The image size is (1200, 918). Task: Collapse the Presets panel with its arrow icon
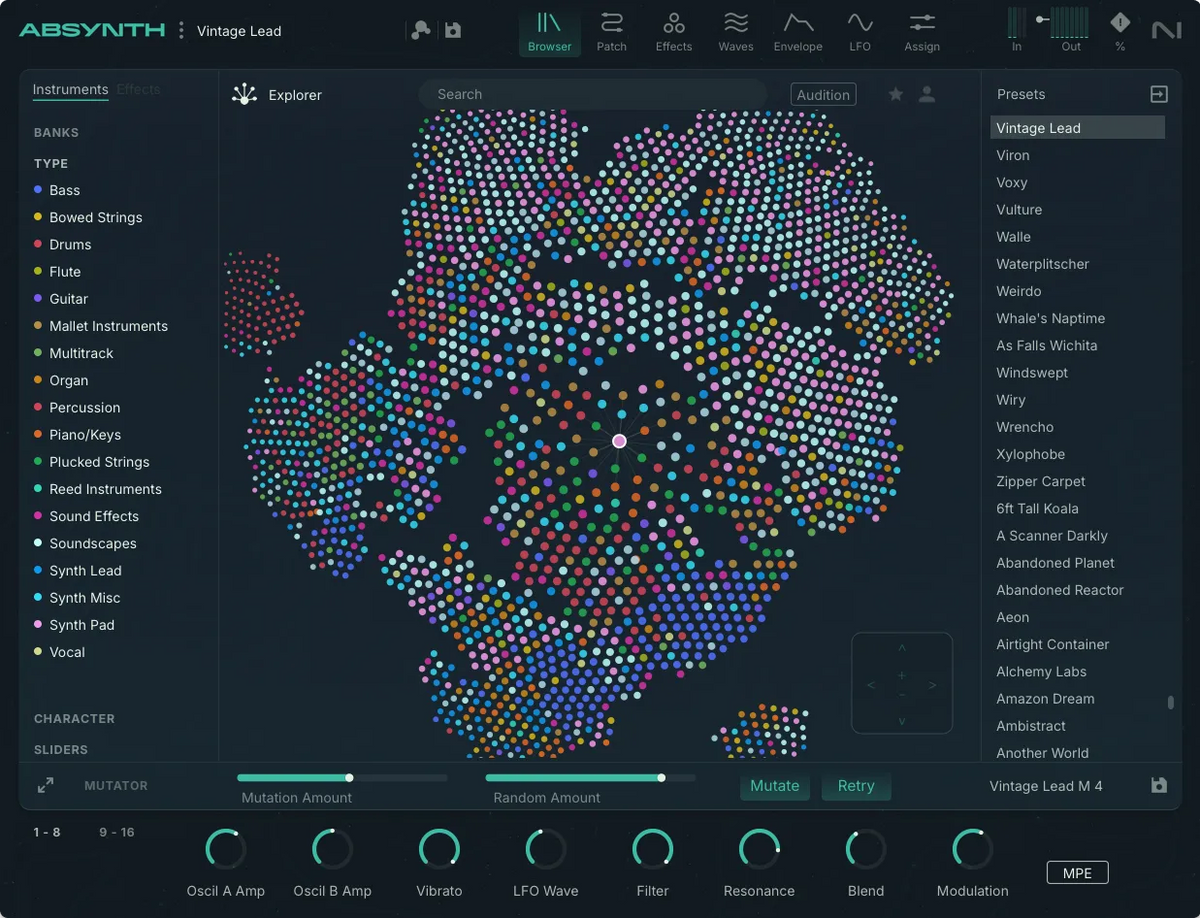coord(1158,93)
